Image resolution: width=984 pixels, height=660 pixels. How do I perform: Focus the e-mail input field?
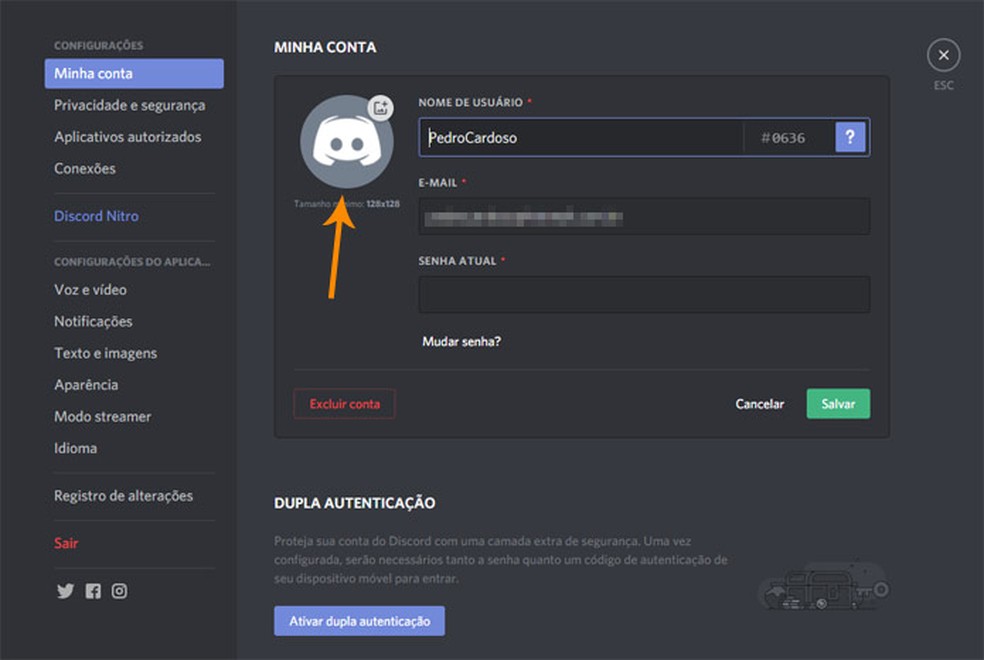pos(644,217)
